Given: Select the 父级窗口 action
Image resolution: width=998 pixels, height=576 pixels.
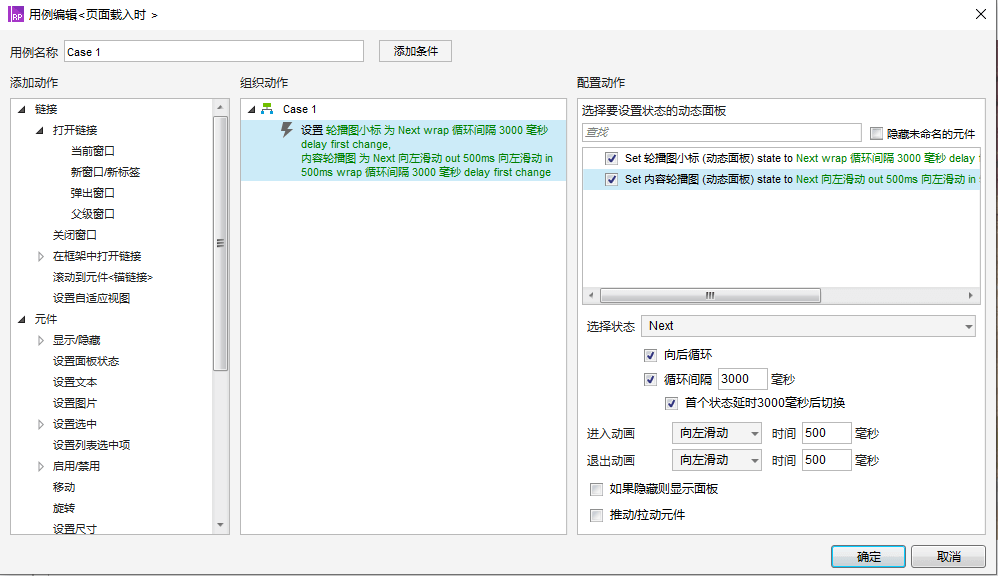Looking at the screenshot, I should 92,214.
